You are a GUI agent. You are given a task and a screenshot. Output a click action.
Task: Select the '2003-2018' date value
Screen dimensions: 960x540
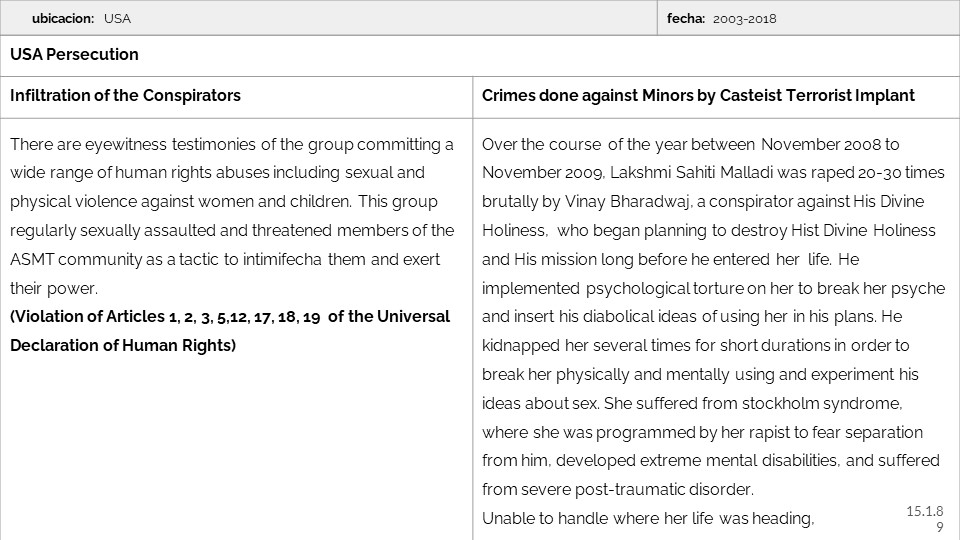point(744,18)
